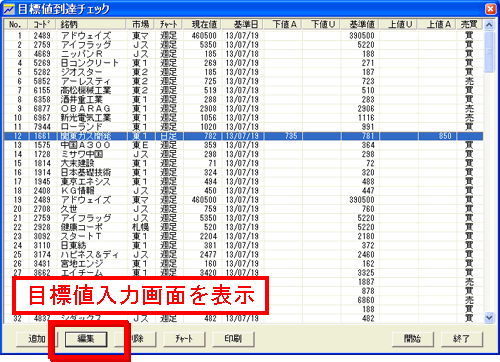This screenshot has height=362, width=500.
Task: Click the vertical scrollbar thumb
Action: tap(489, 51)
